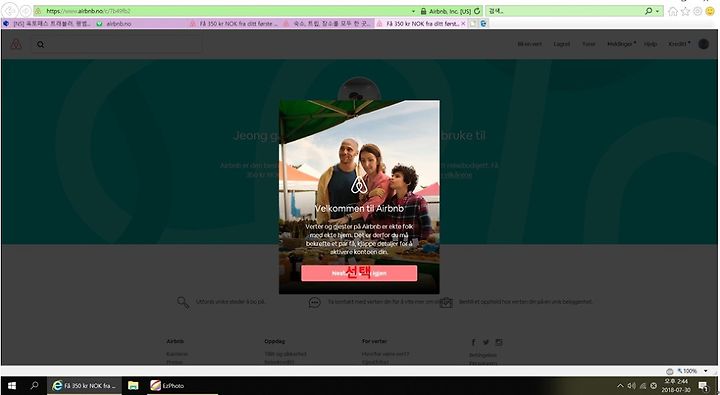Click the volume speaker icon in tray

[632, 386]
